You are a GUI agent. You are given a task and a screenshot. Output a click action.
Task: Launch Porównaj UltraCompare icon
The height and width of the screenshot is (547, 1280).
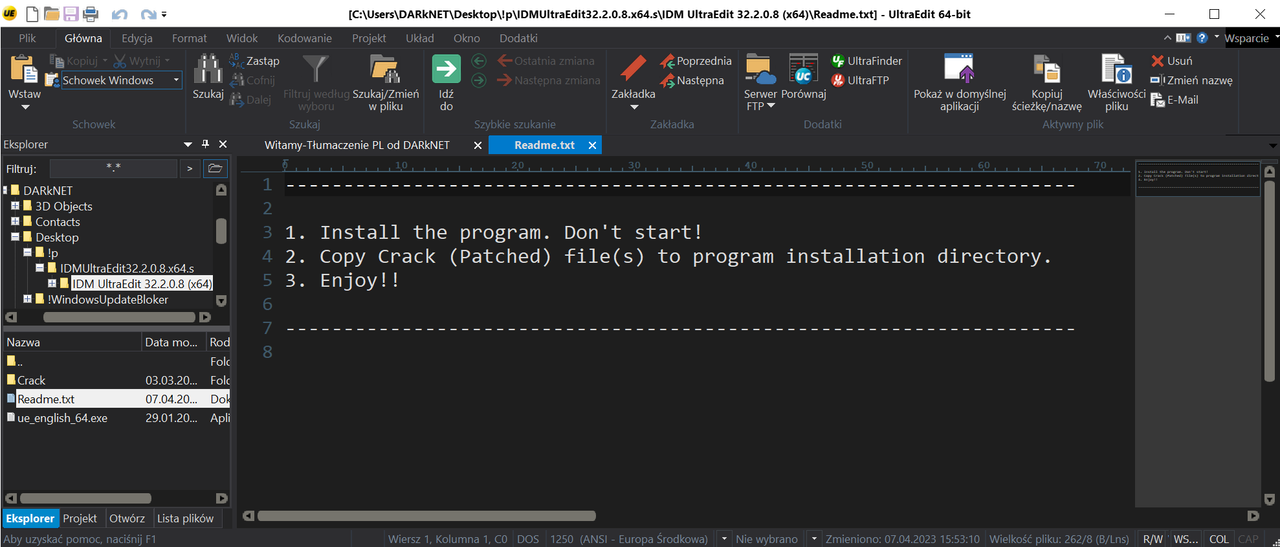point(803,69)
